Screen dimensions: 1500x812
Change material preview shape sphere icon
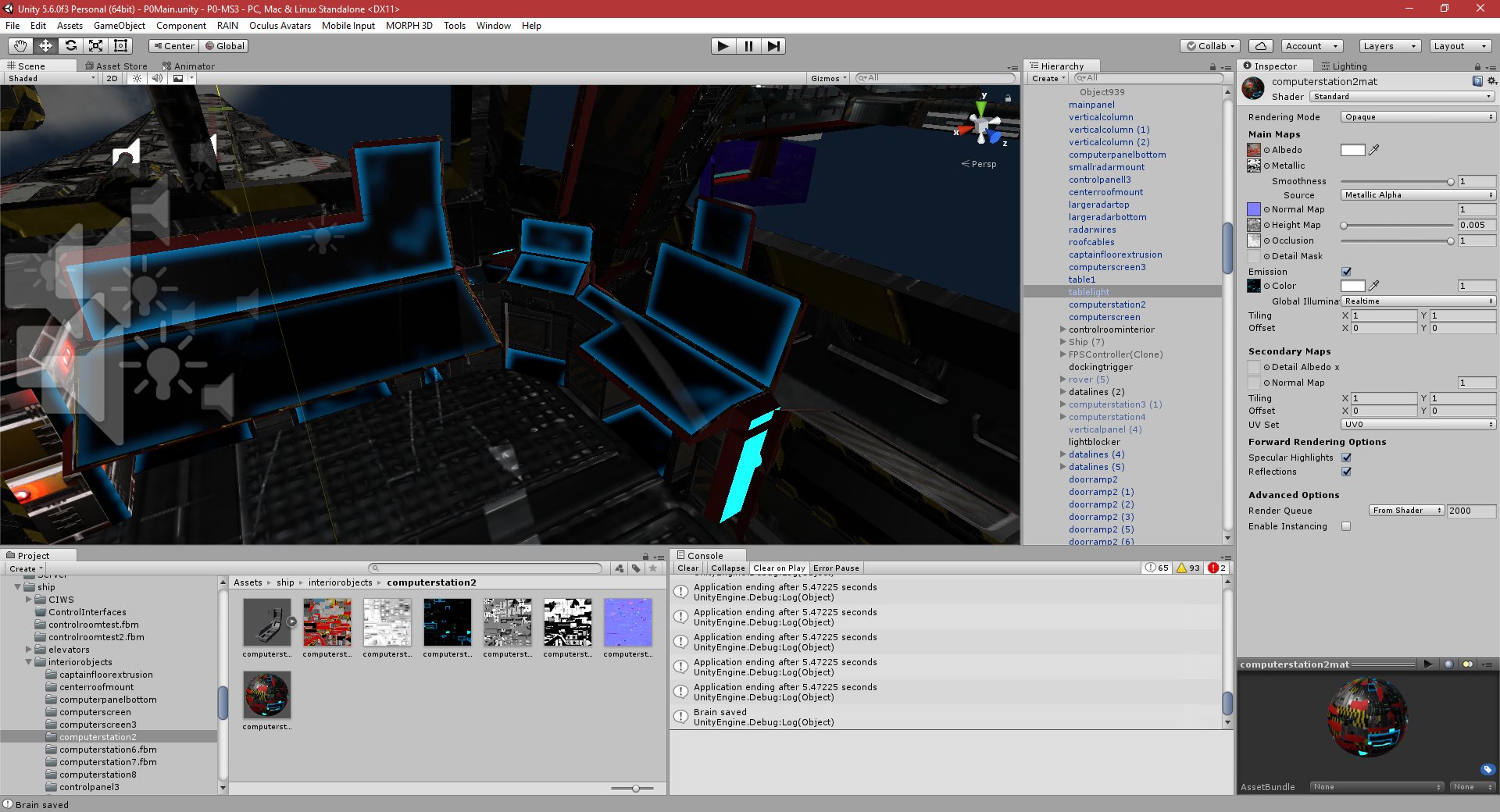coord(1449,664)
